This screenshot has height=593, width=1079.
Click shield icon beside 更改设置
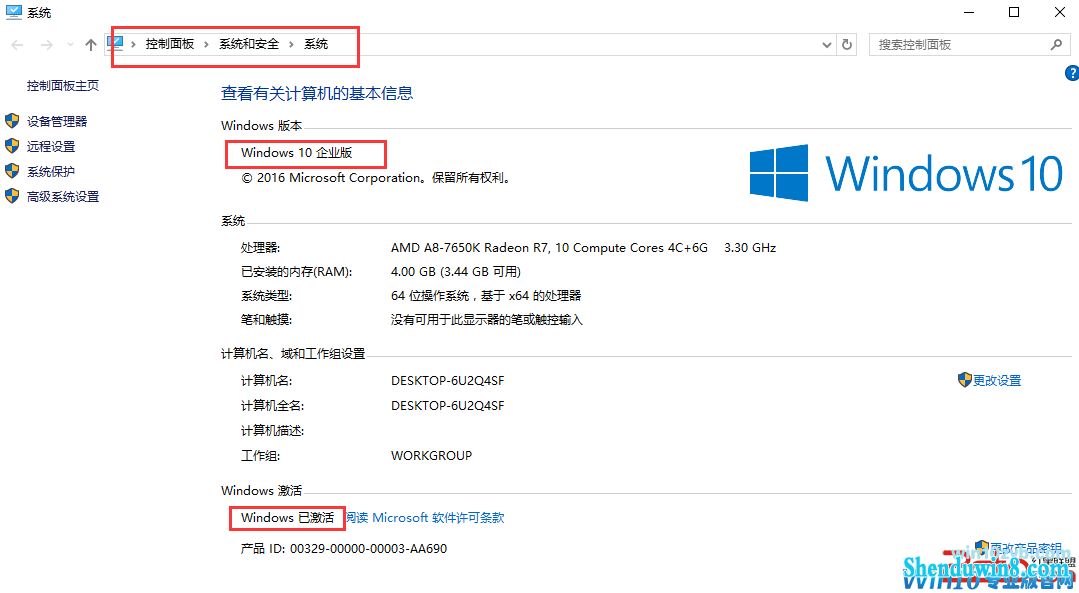point(965,380)
